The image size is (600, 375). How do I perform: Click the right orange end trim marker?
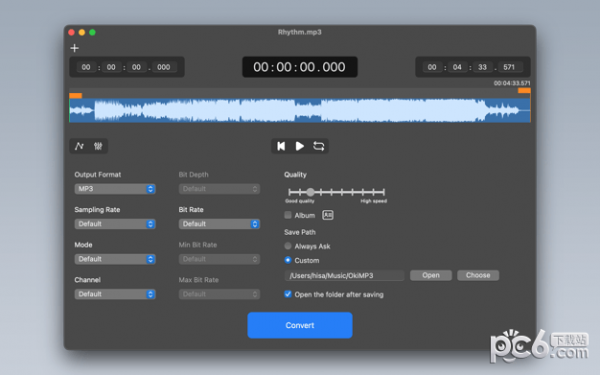point(524,90)
